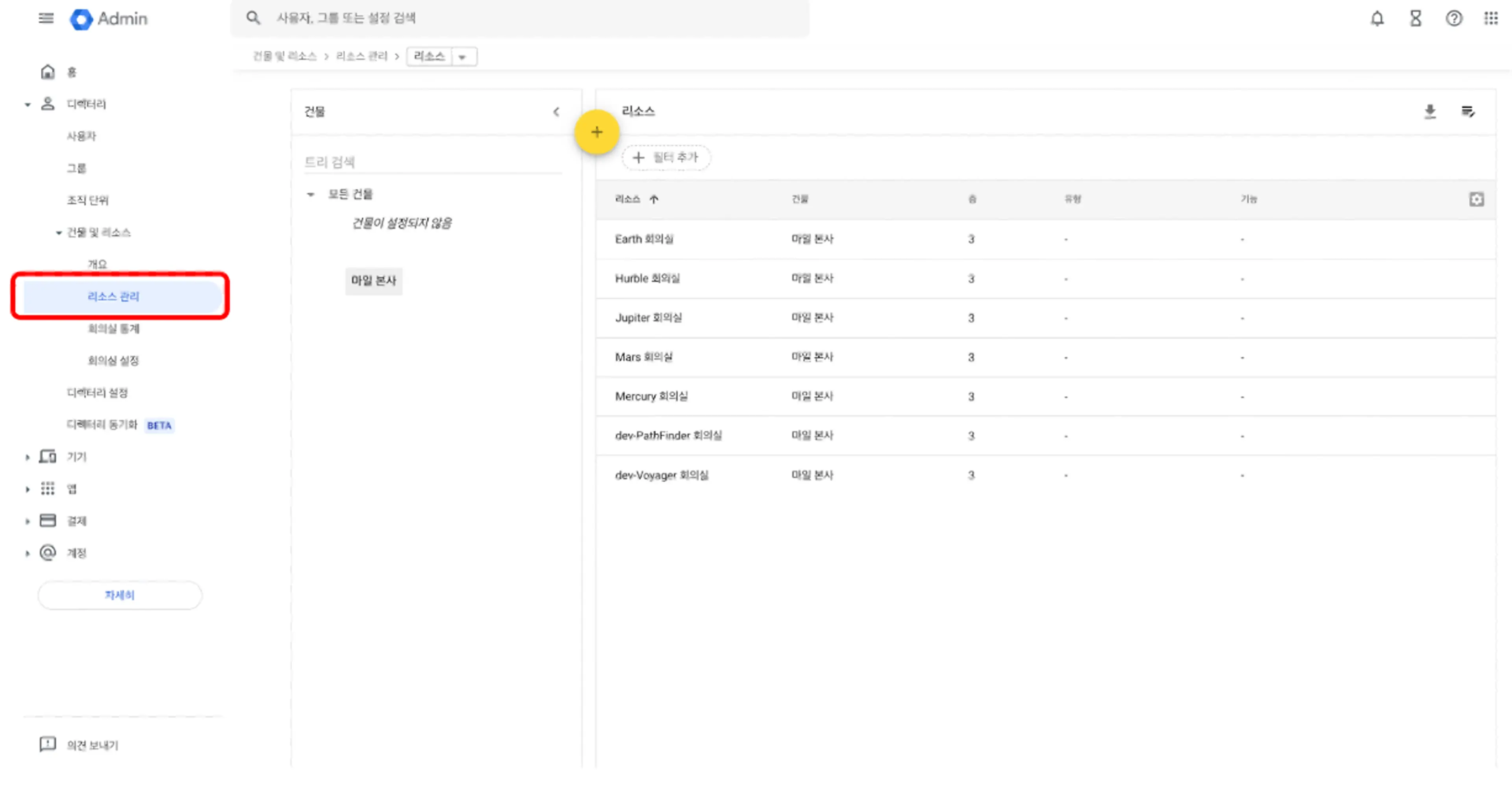Collapse 건물 및 리소스 submenu arrow
The height and width of the screenshot is (809, 1512).
click(x=59, y=233)
